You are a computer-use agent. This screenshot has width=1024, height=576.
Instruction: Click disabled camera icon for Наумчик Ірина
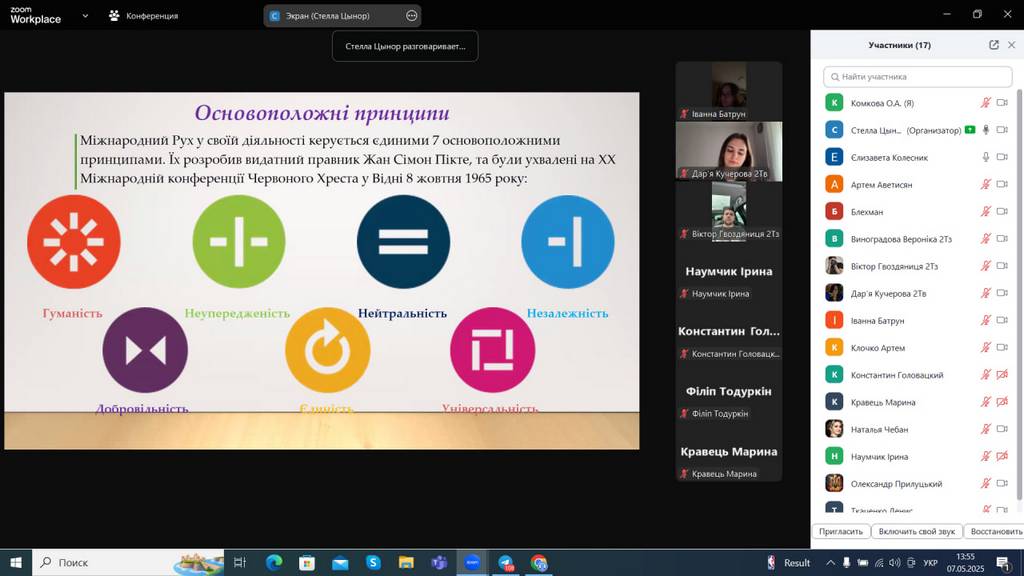(1002, 456)
